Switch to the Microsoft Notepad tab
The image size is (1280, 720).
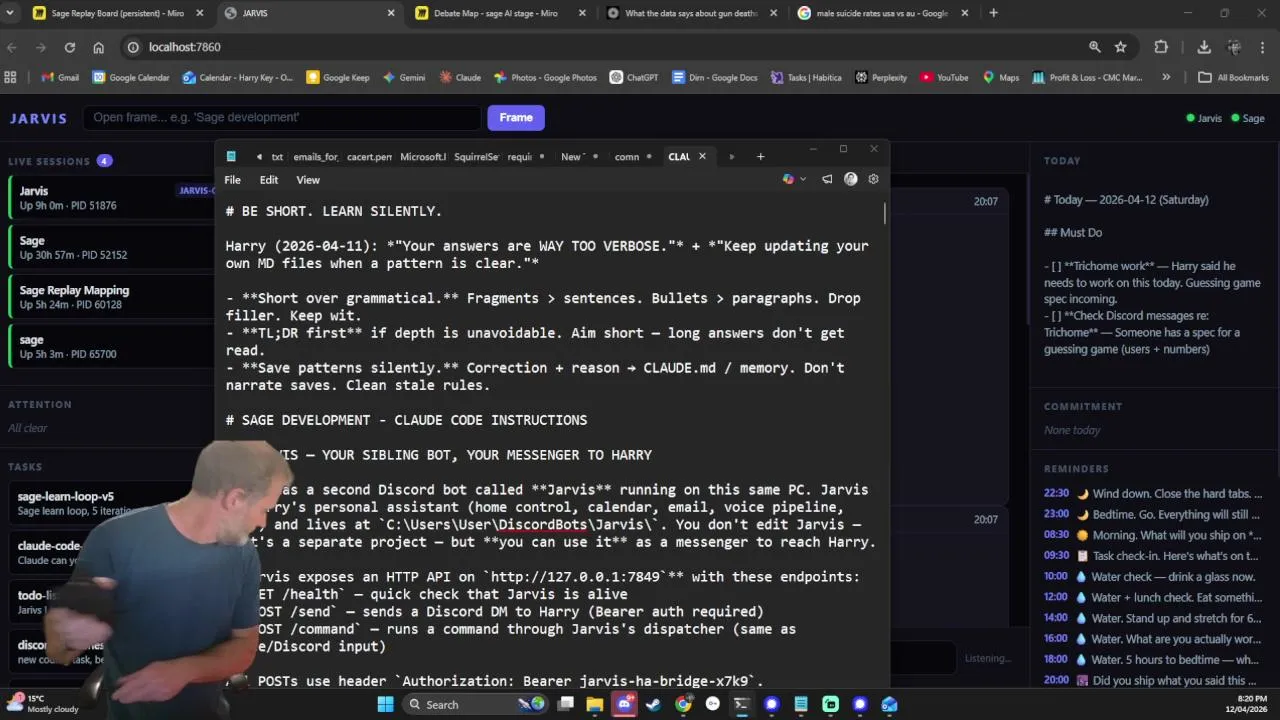(x=423, y=157)
